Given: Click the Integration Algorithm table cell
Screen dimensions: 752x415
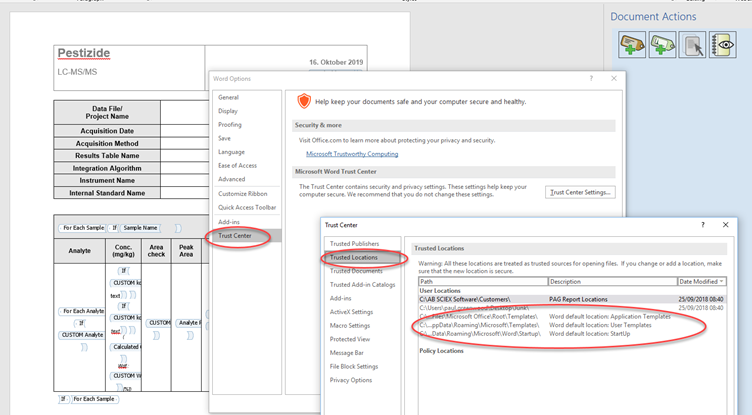Looking at the screenshot, I should [x=107, y=168].
